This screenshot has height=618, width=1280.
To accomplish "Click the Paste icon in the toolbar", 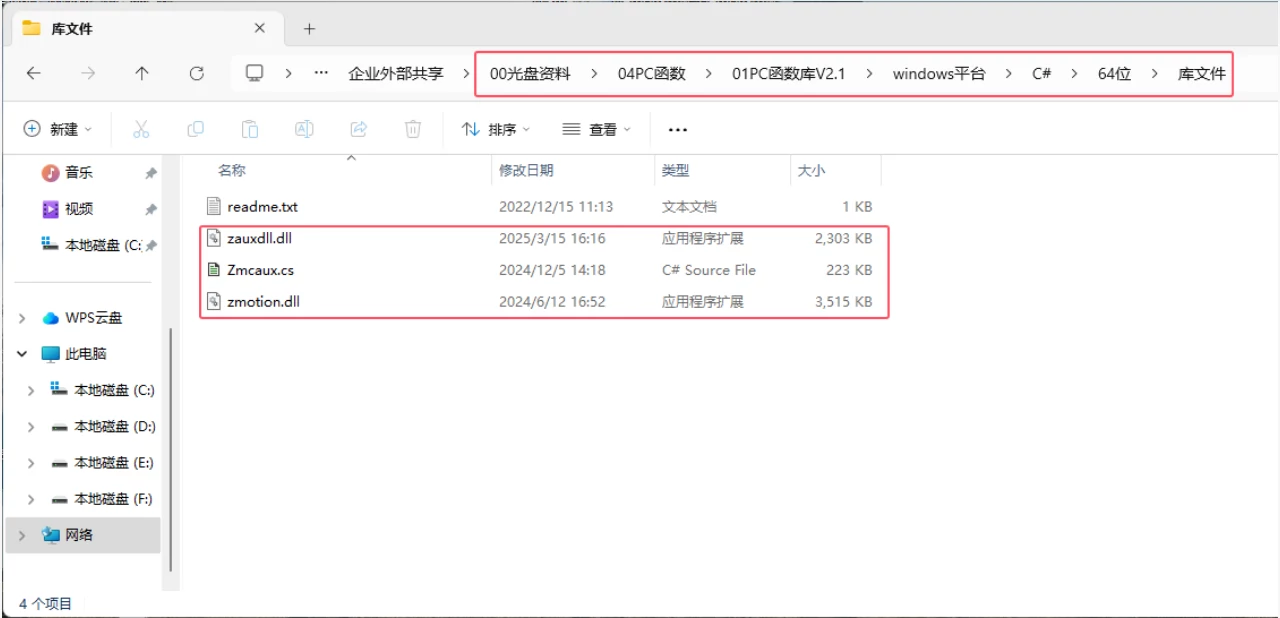I will click(x=249, y=128).
